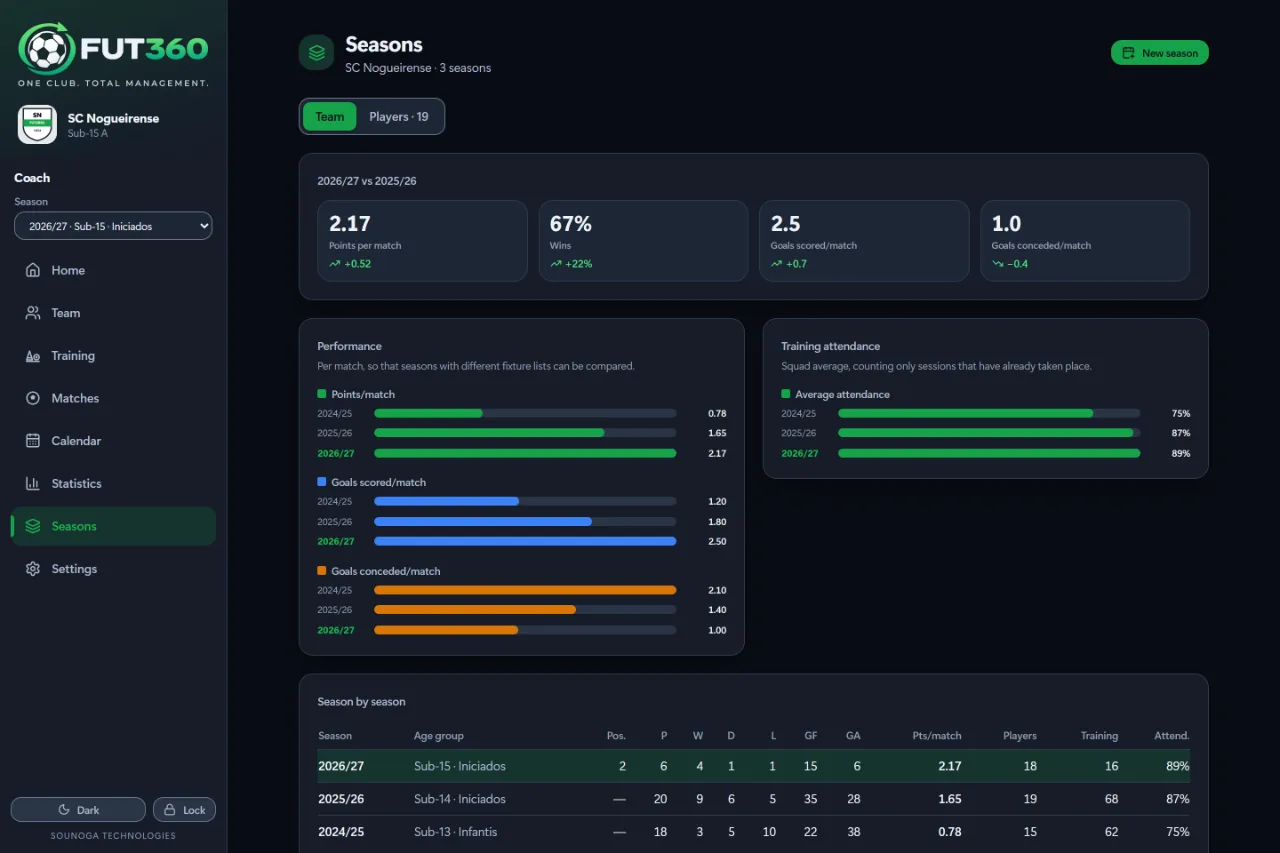Image resolution: width=1280 pixels, height=853 pixels.
Task: Click the SC Nogueirense club crest
Action: click(37, 125)
